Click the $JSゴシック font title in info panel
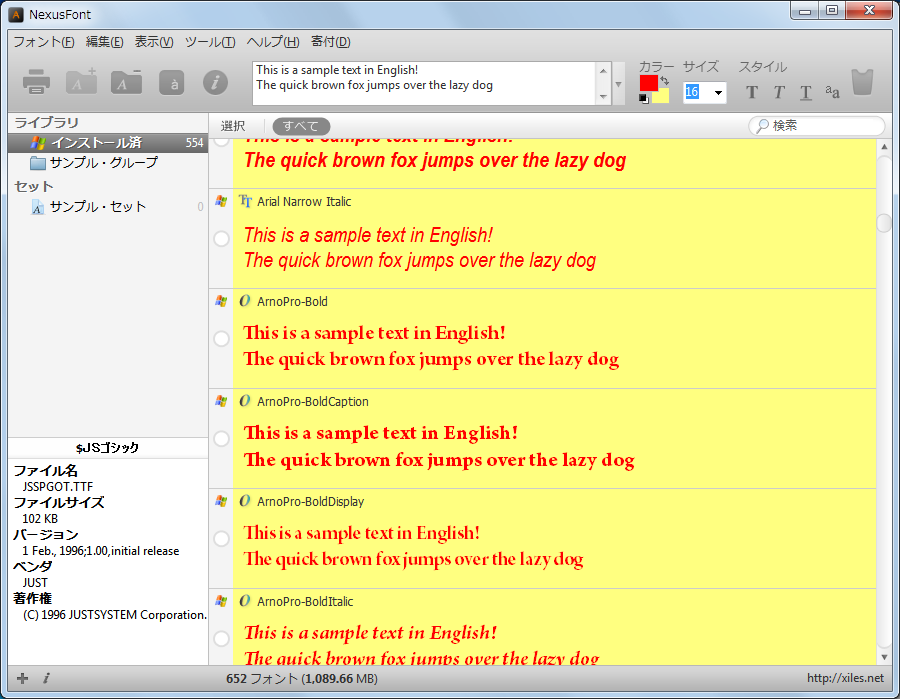Viewport: 900px width, 699px height. 107,448
